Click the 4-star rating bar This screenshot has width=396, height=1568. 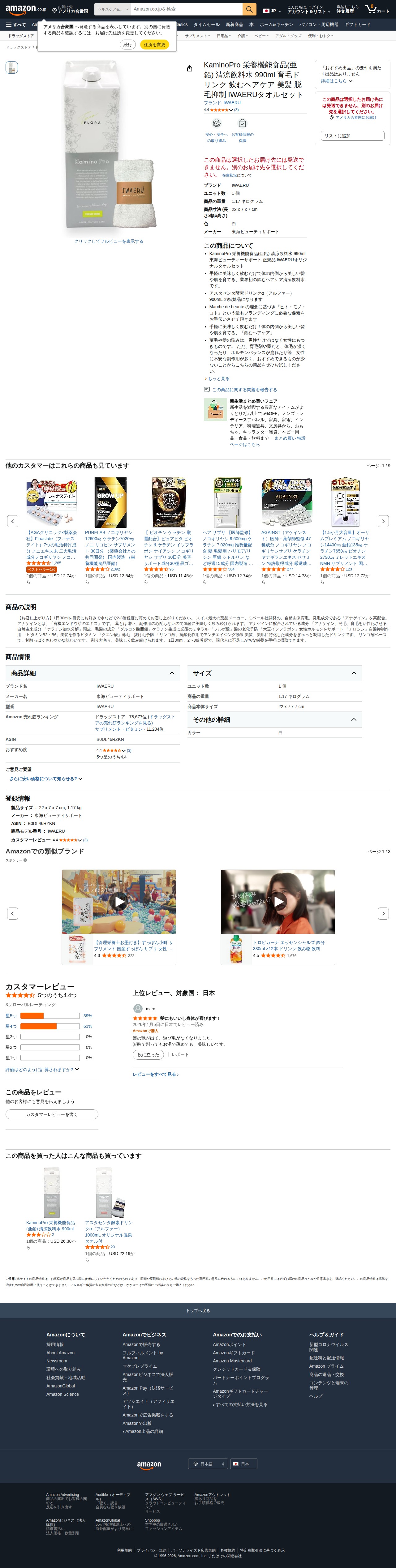pyautogui.click(x=50, y=1026)
